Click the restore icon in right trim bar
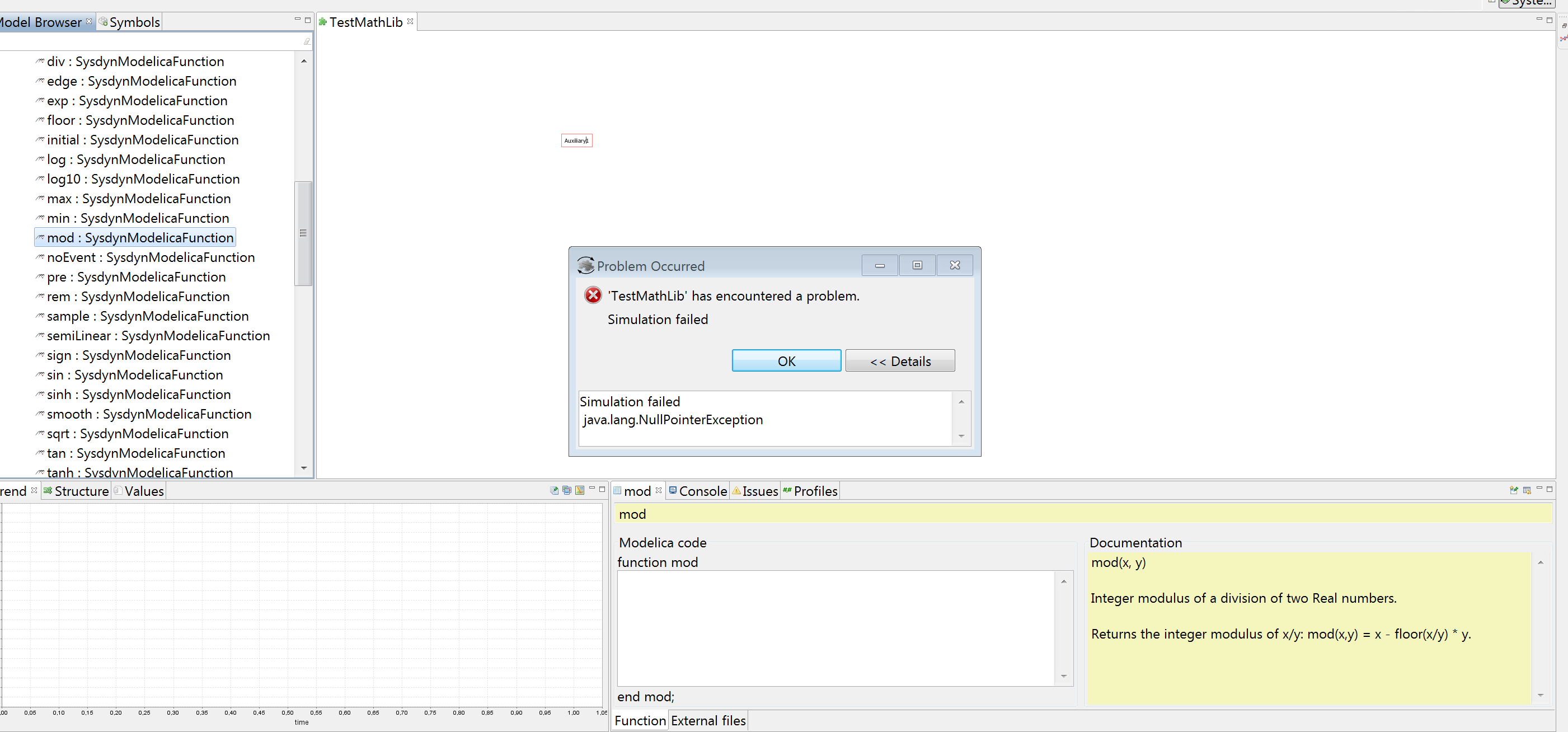Image resolution: width=1568 pixels, height=732 pixels. pyautogui.click(x=1564, y=26)
